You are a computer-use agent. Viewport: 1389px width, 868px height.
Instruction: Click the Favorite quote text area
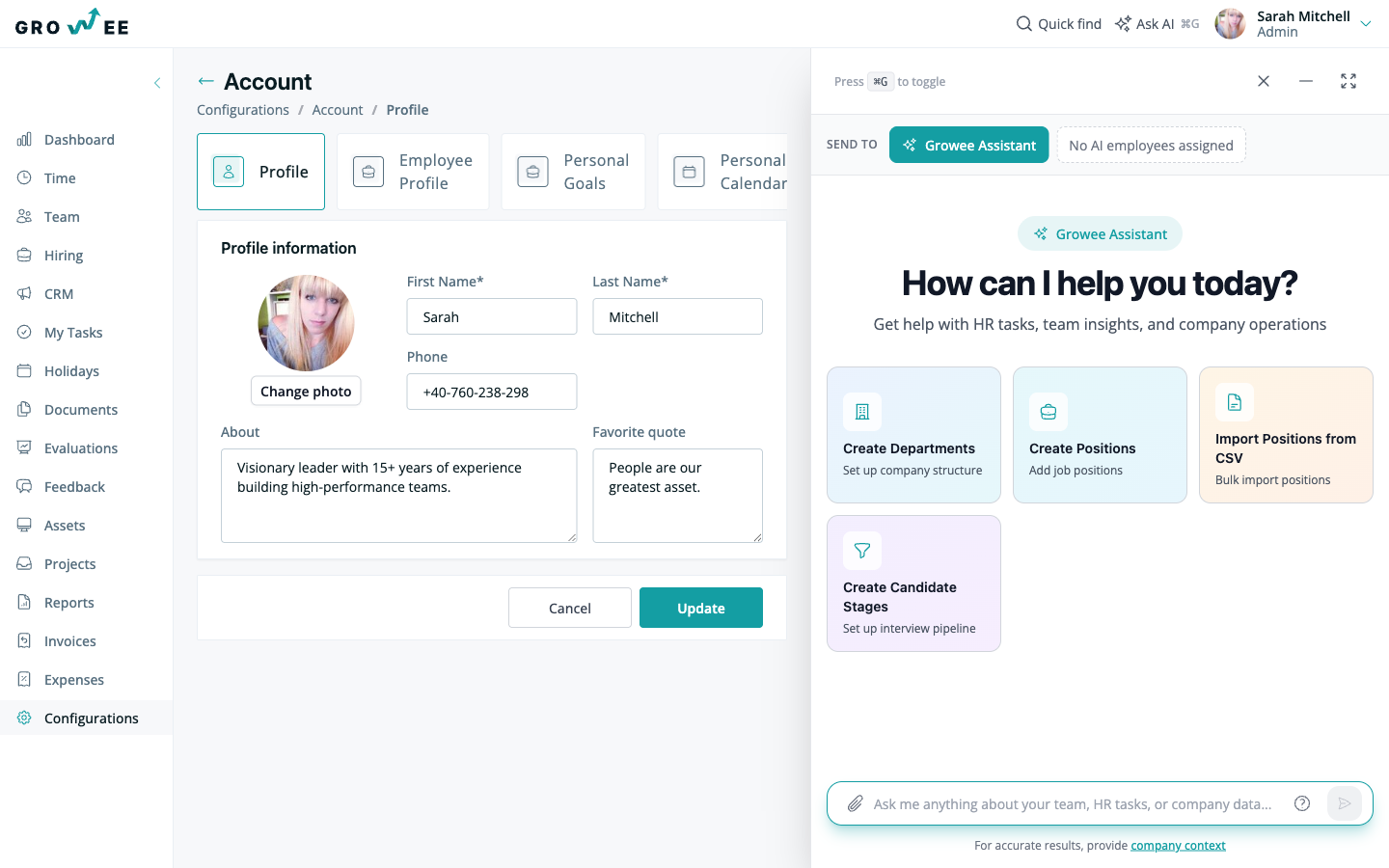click(677, 496)
